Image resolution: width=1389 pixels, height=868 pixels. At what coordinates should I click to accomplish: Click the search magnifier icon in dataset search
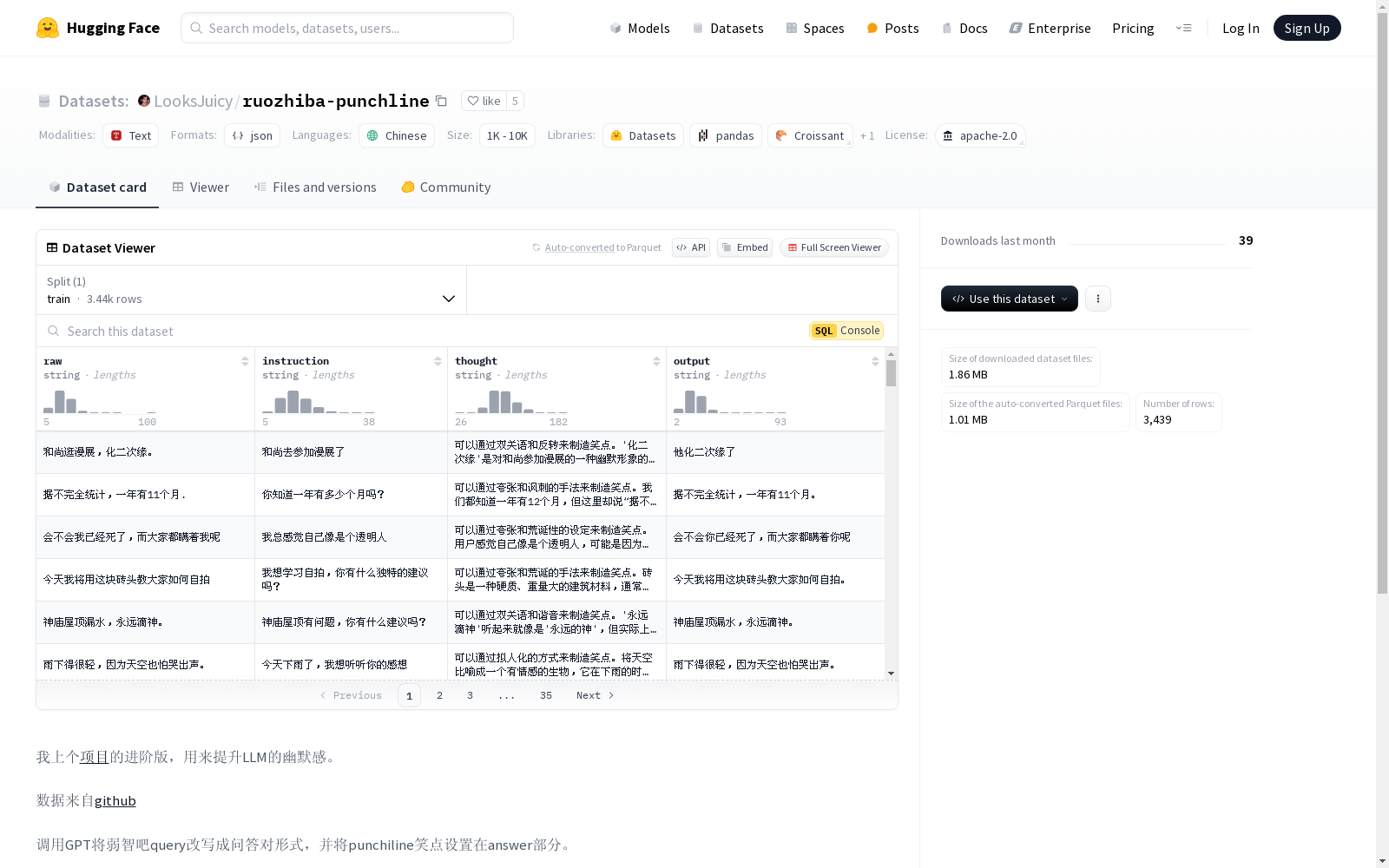(x=54, y=331)
